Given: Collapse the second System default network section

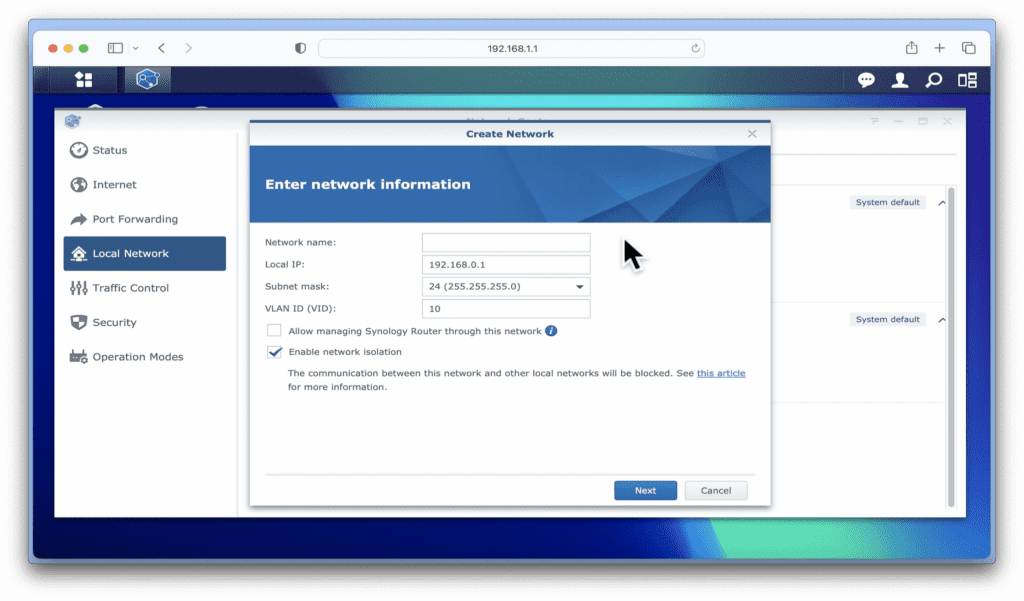Looking at the screenshot, I should click(x=942, y=319).
